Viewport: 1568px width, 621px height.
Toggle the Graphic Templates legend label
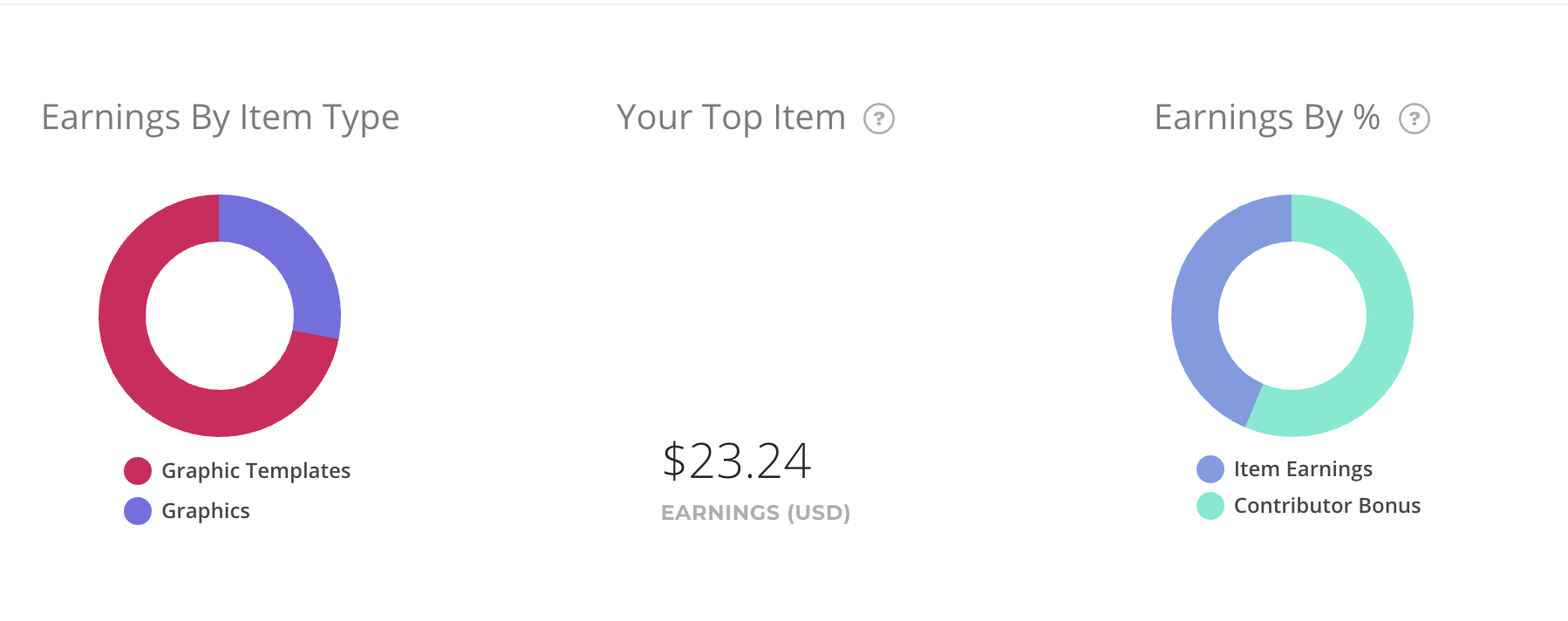(x=256, y=471)
